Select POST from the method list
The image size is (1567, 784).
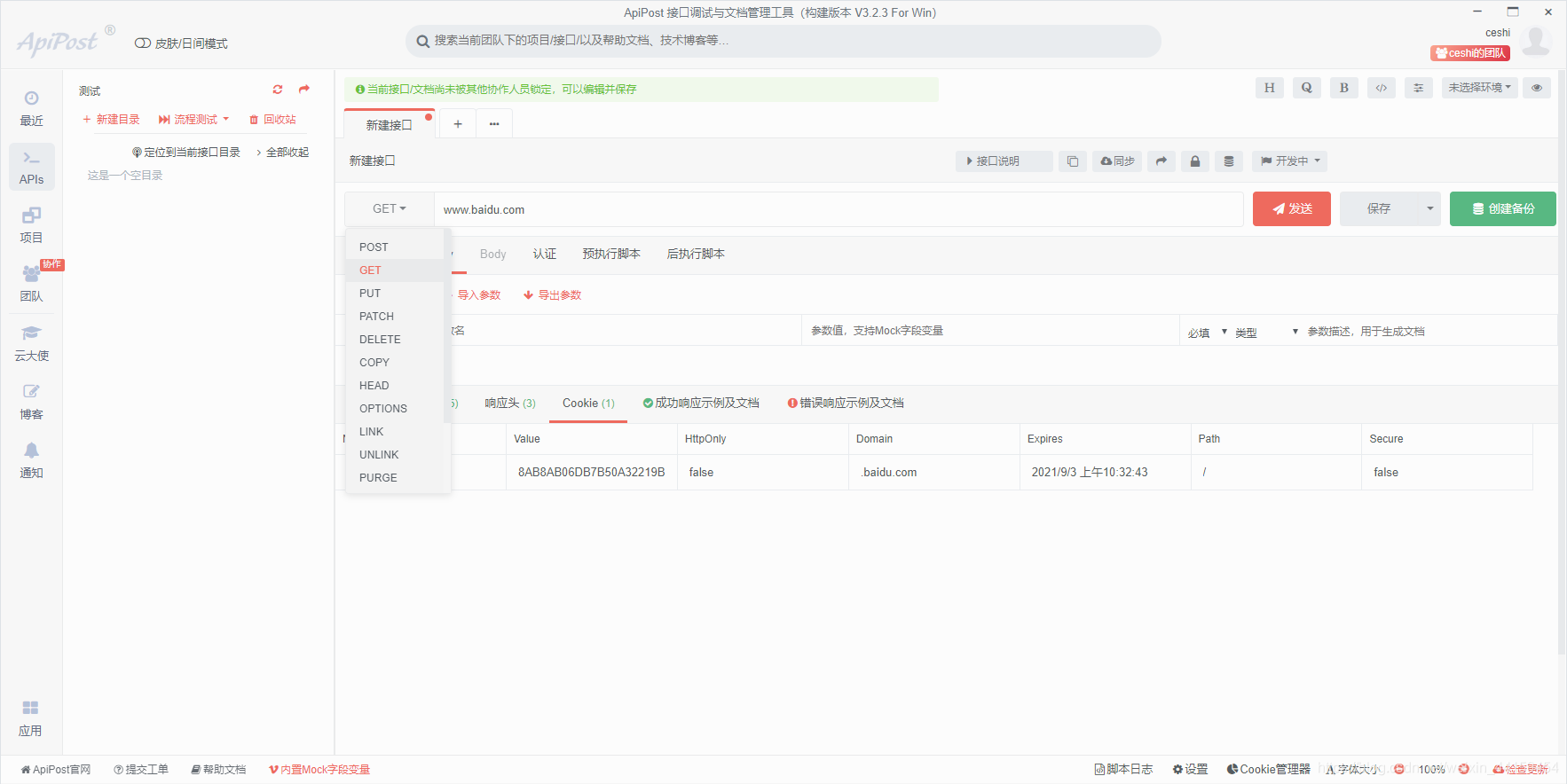(395, 247)
